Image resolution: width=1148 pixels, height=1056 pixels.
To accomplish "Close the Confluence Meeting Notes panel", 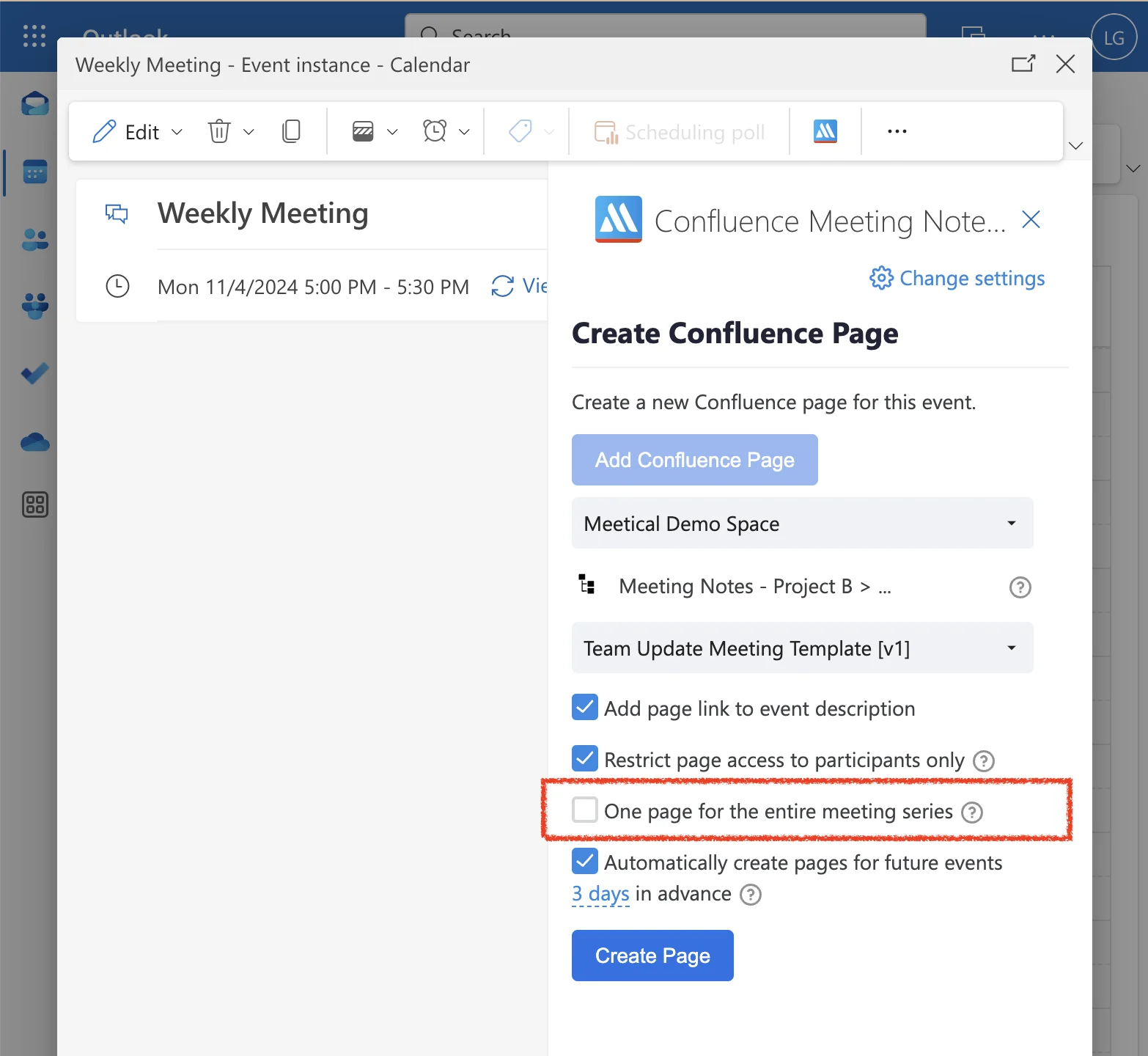I will [x=1031, y=219].
